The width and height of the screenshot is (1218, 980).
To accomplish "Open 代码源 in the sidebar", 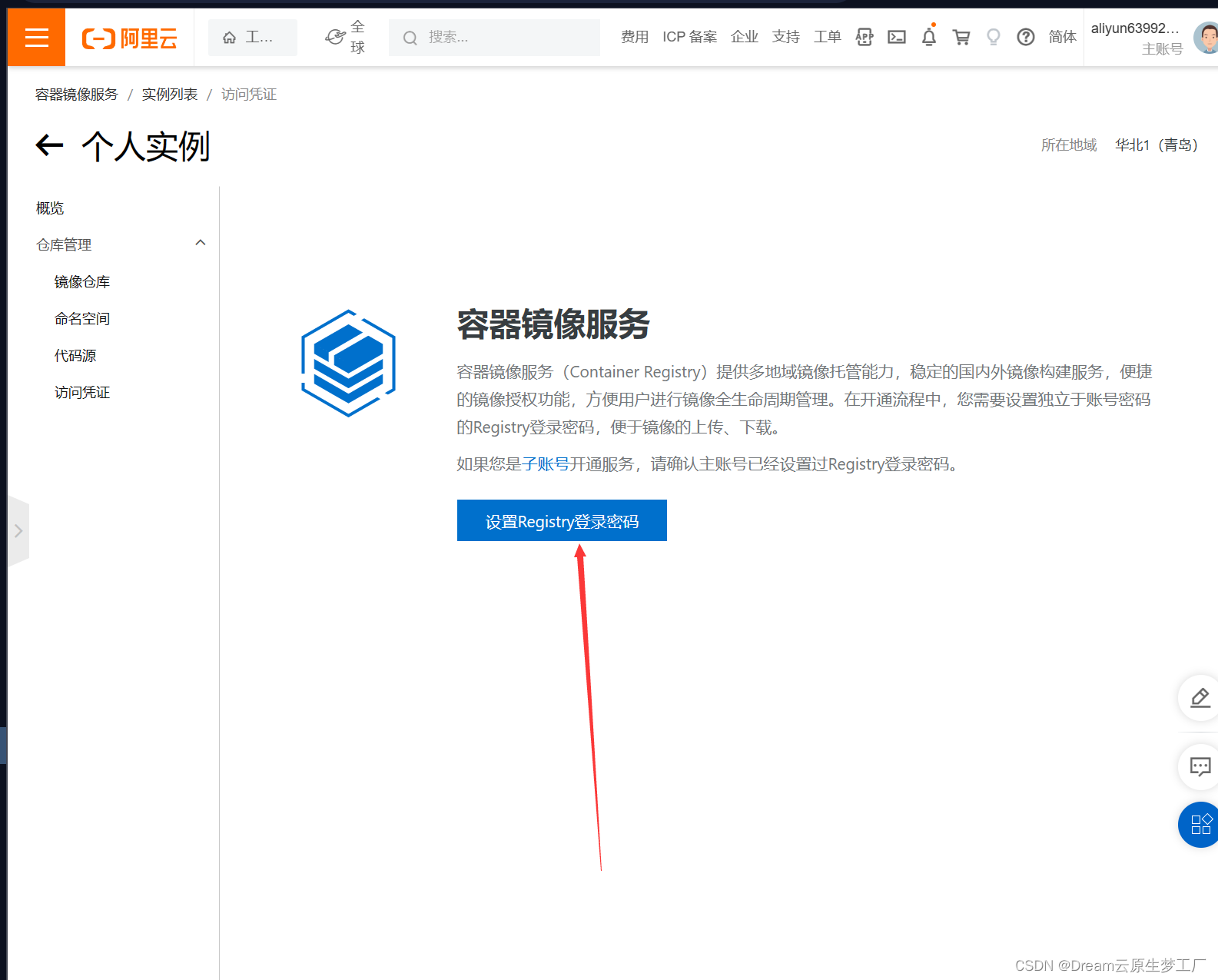I will (75, 356).
